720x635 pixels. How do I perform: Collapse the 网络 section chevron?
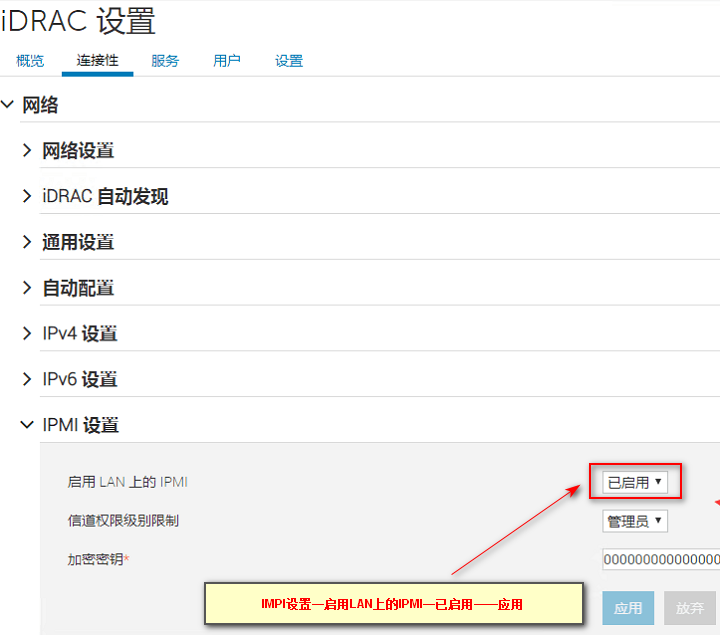(7, 104)
